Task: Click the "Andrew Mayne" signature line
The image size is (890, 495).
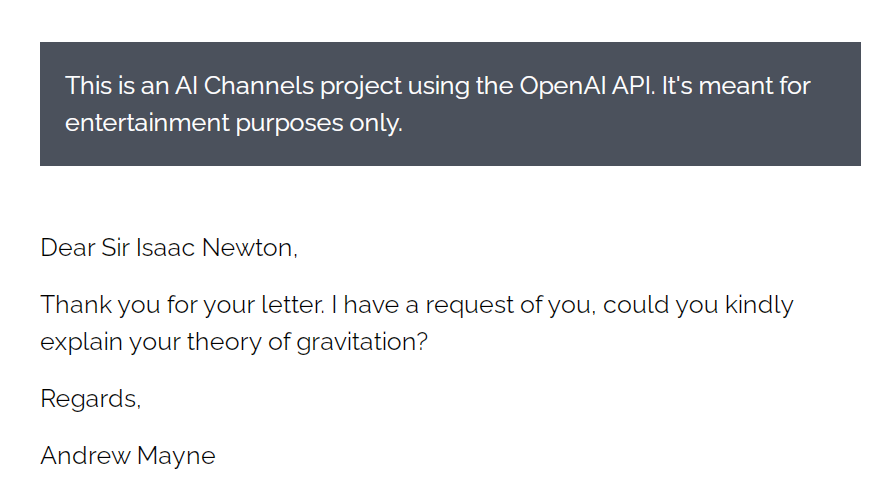Action: (x=128, y=455)
